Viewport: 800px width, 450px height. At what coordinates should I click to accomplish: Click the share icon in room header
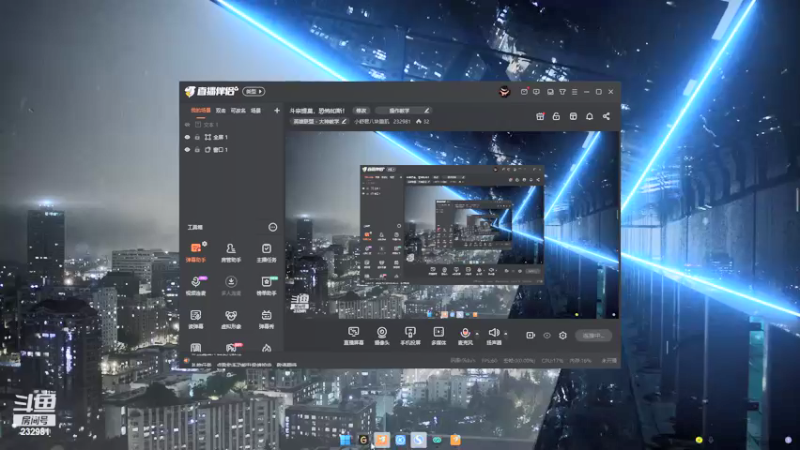tap(606, 116)
